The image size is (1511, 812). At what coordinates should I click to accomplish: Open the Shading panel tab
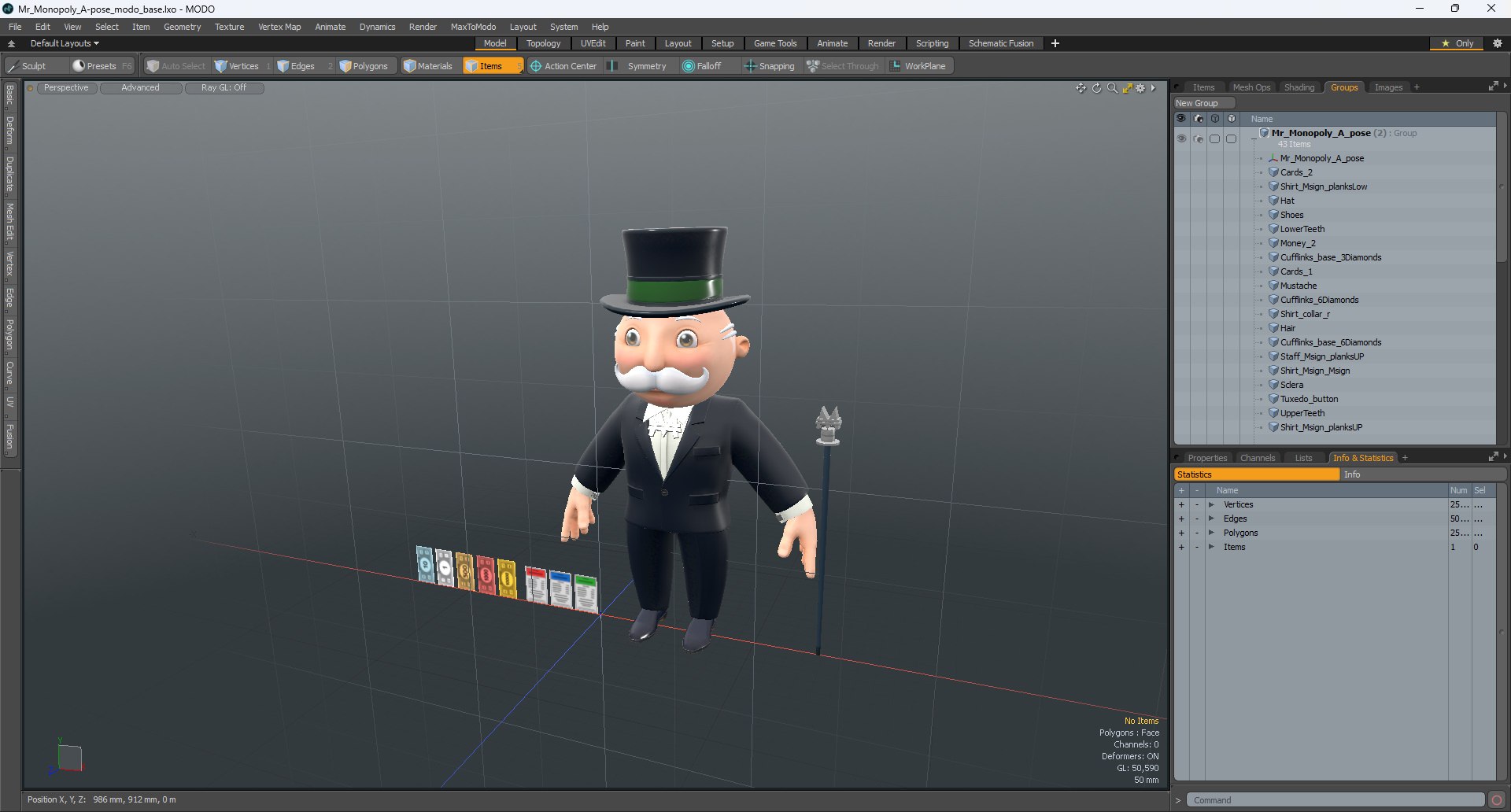(x=1299, y=87)
